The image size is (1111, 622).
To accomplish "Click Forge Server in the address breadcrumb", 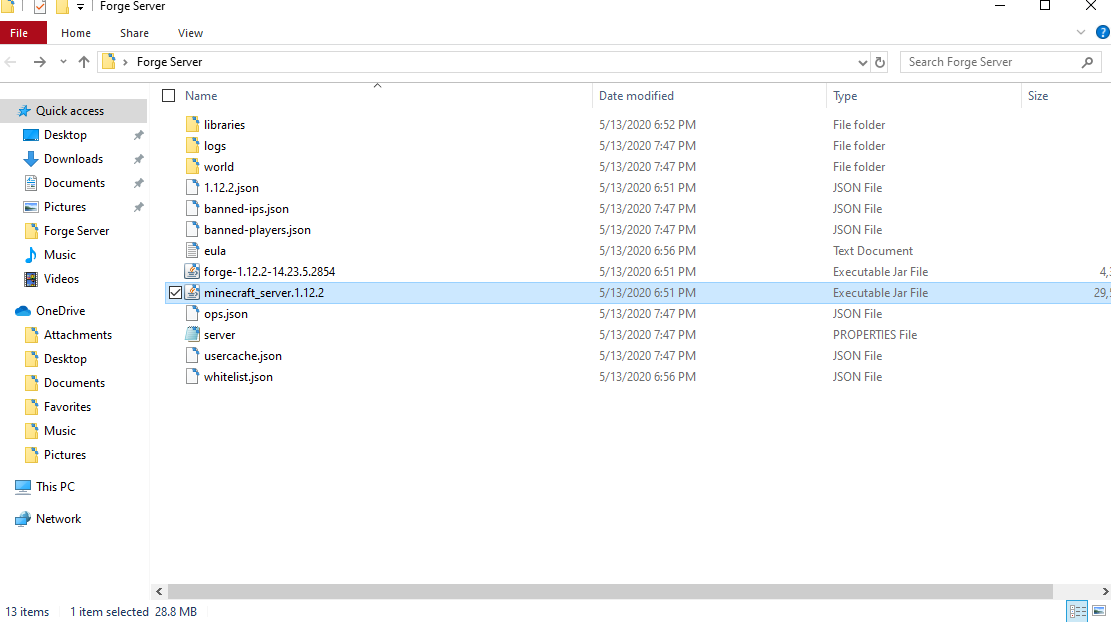I will coord(169,62).
